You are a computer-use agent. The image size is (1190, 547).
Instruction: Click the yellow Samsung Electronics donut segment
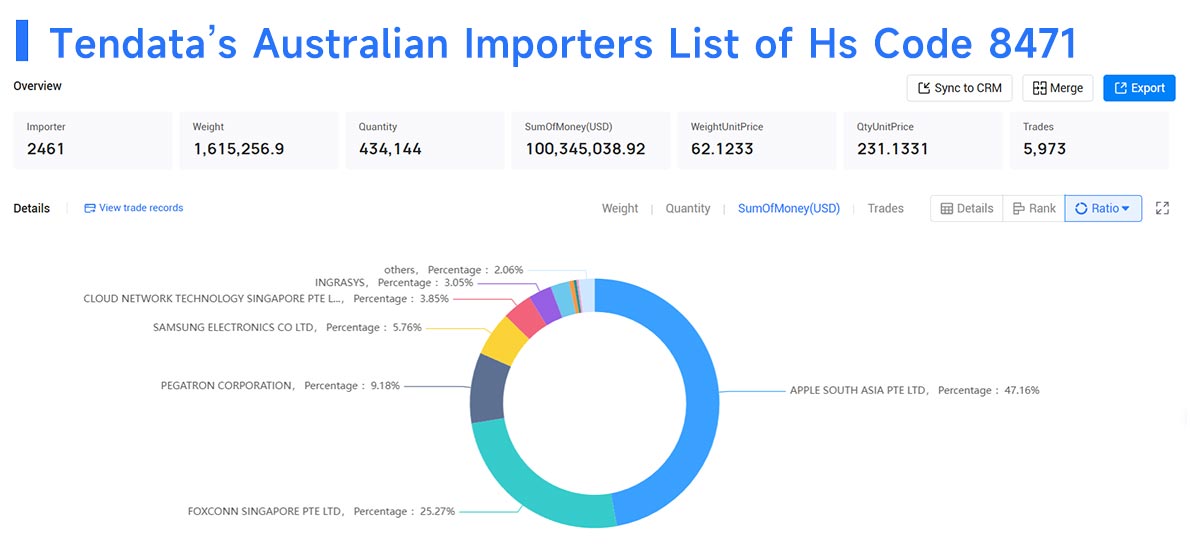click(x=504, y=341)
